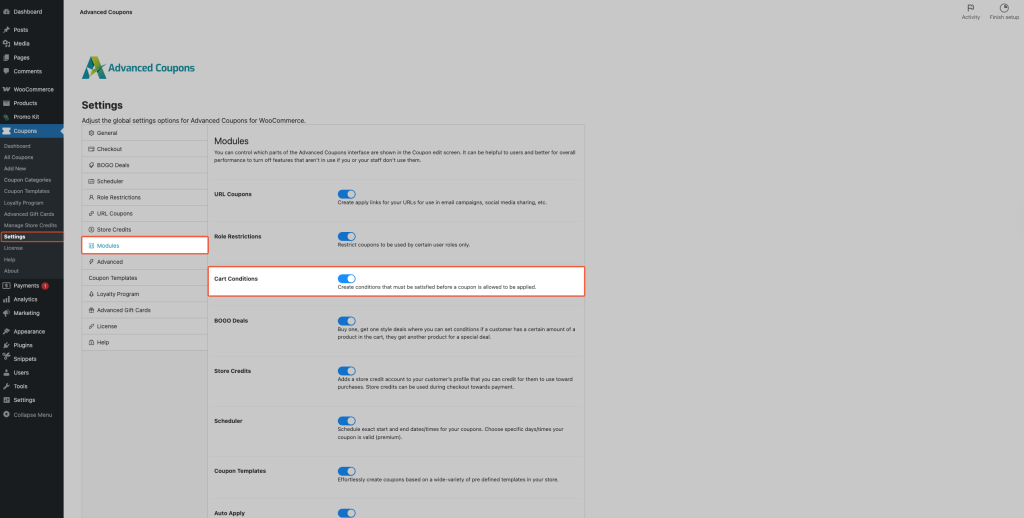The width and height of the screenshot is (1024, 518).
Task: Open the URL Coupons settings tab
Action: pos(144,214)
